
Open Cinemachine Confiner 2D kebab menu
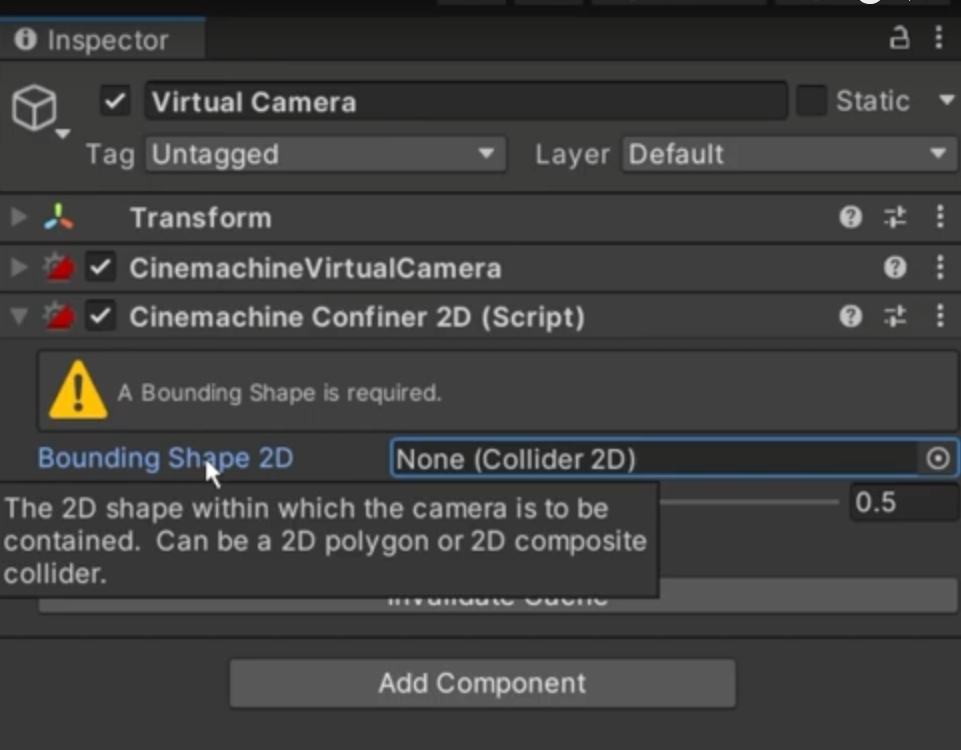pyautogui.click(x=940, y=316)
